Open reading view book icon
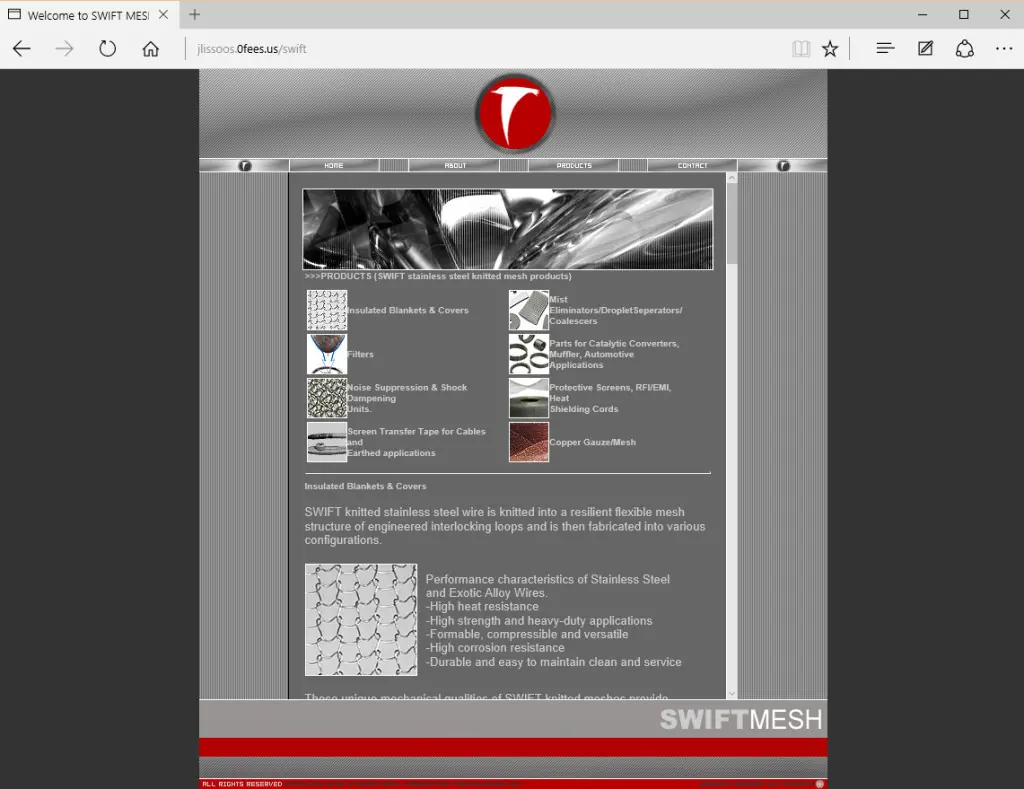 pos(801,48)
